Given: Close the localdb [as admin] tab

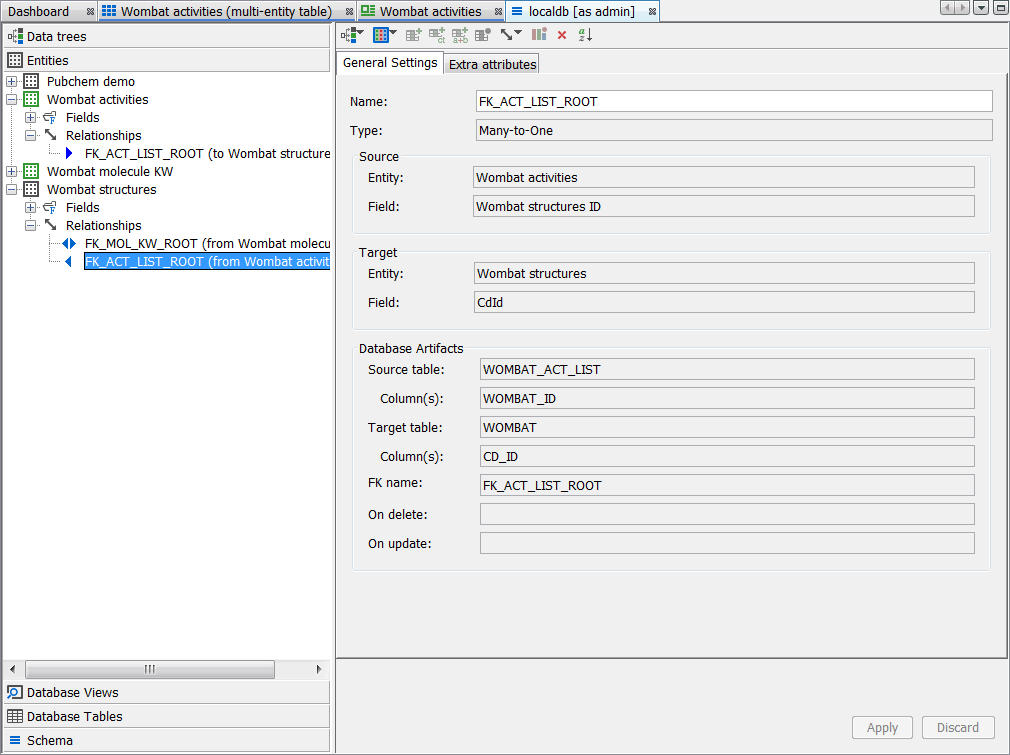Looking at the screenshot, I should pyautogui.click(x=652, y=12).
